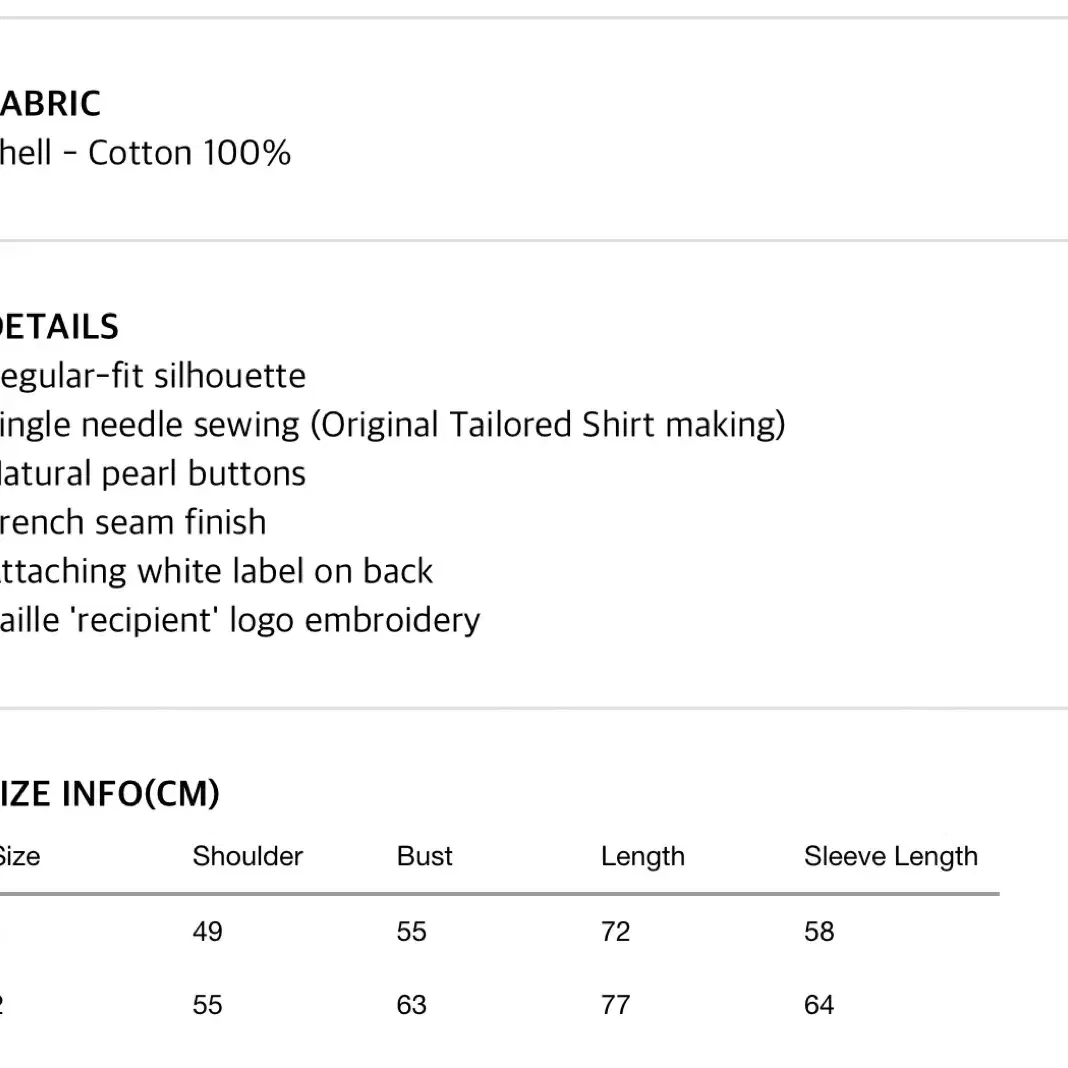Select the shoulder value 49
Screen dimensions: 1068x1068
click(207, 932)
